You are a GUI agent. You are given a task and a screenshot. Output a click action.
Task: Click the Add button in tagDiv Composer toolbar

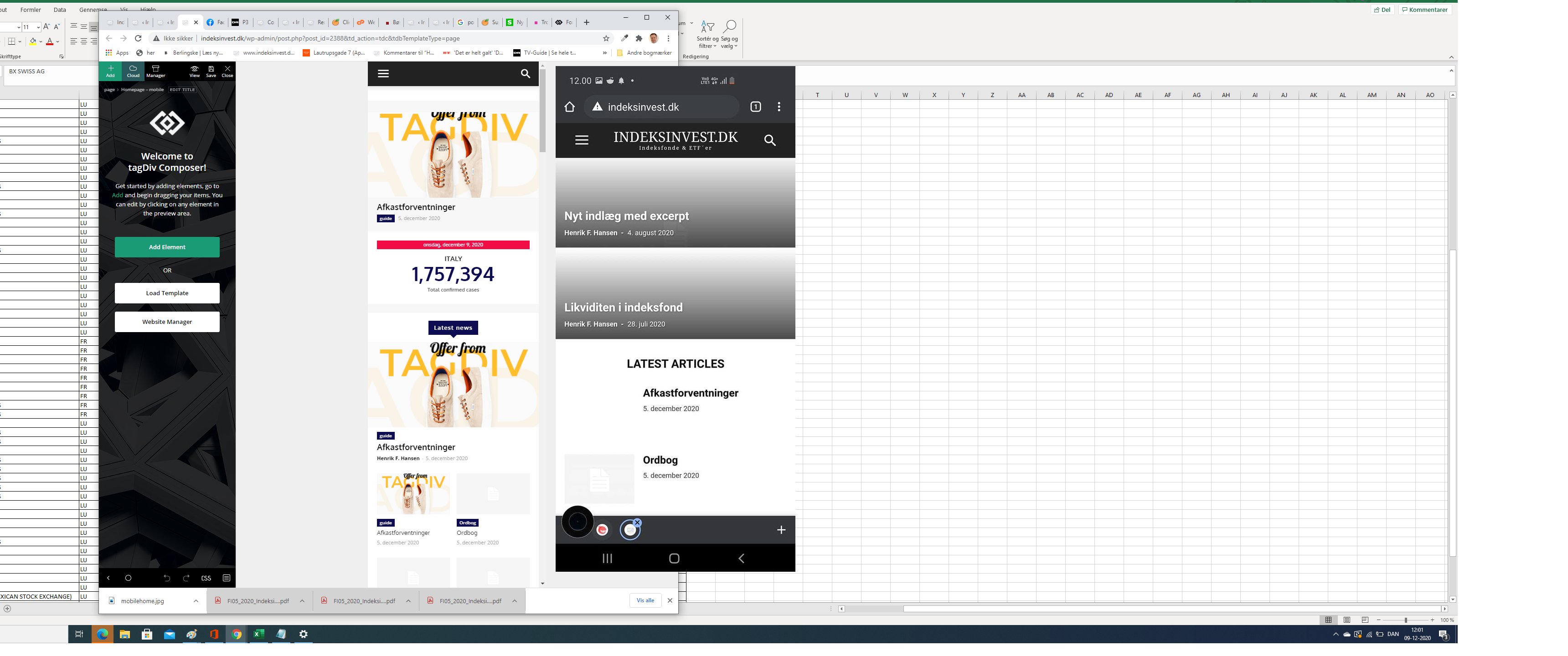pyautogui.click(x=110, y=71)
